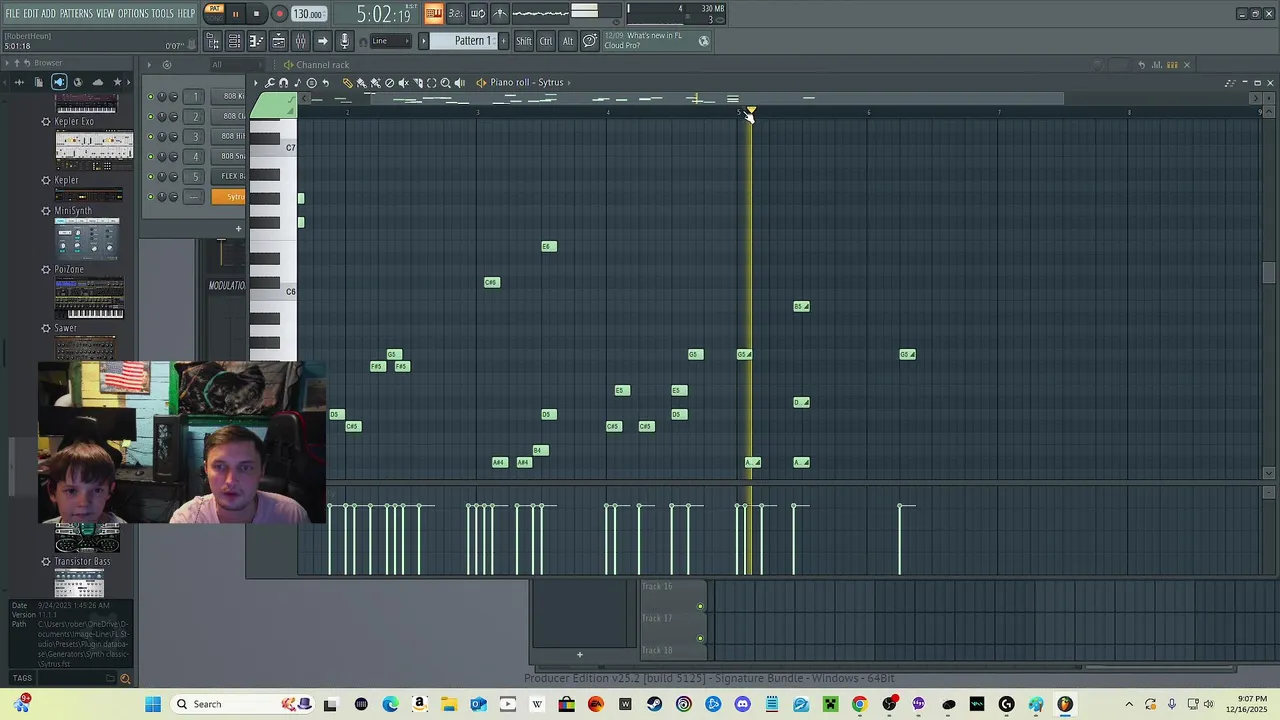This screenshot has height=720, width=1280.
Task: Pick the Select tool in piano roll toolbar
Action: tap(432, 83)
